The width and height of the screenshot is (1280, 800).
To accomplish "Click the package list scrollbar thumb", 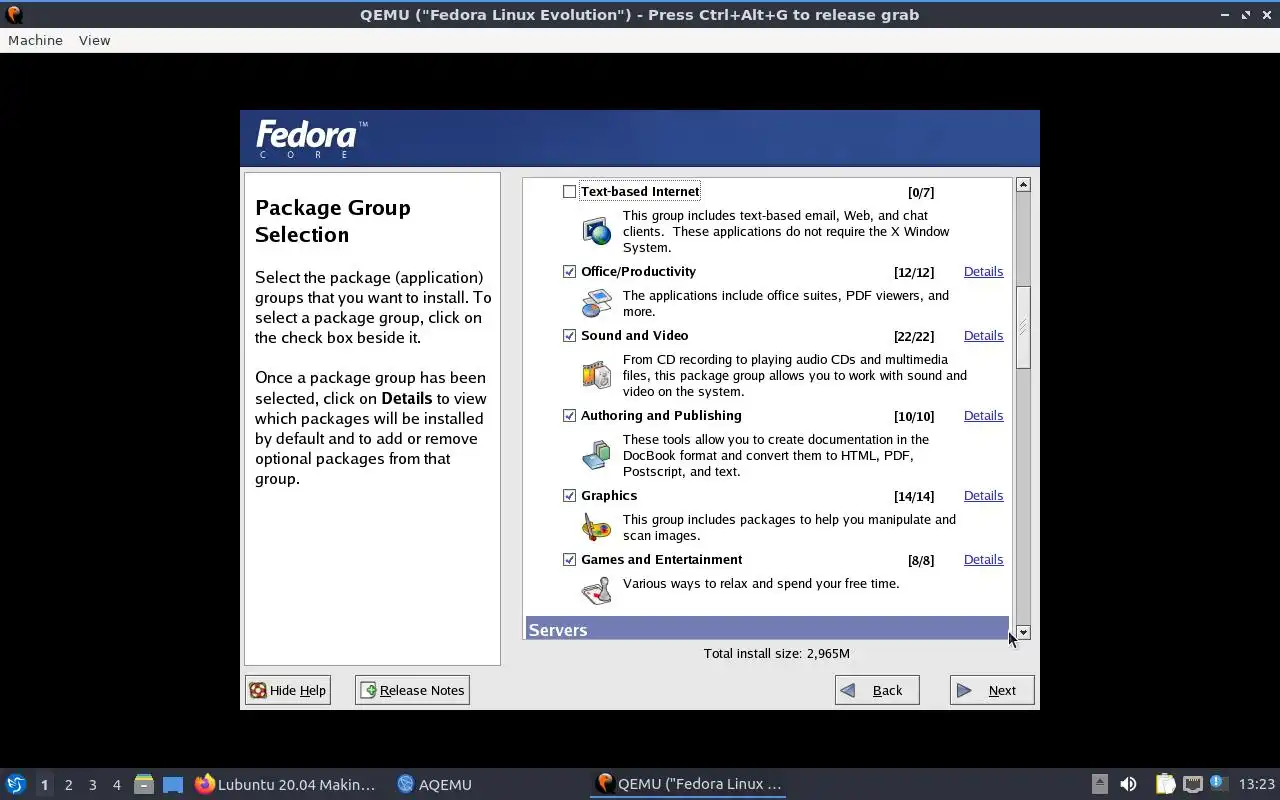I will click(x=1023, y=328).
